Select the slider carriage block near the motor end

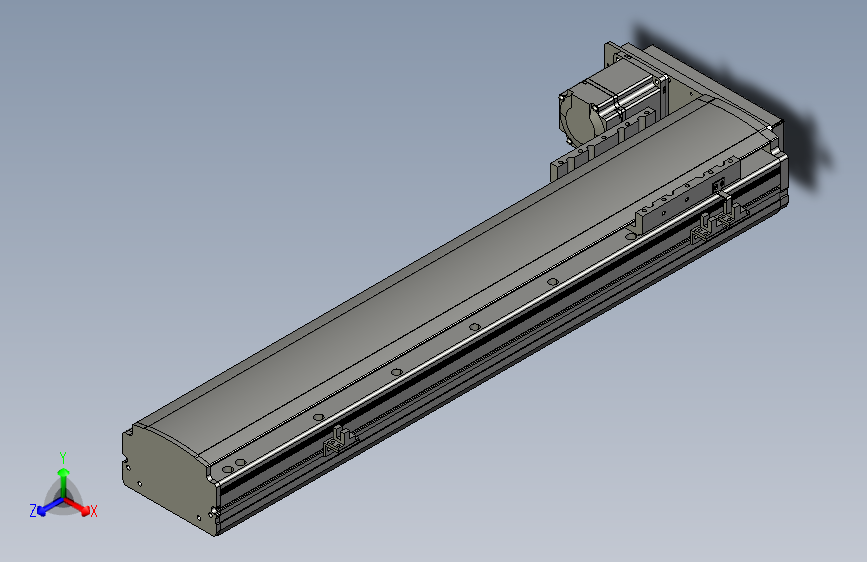[x=688, y=196]
